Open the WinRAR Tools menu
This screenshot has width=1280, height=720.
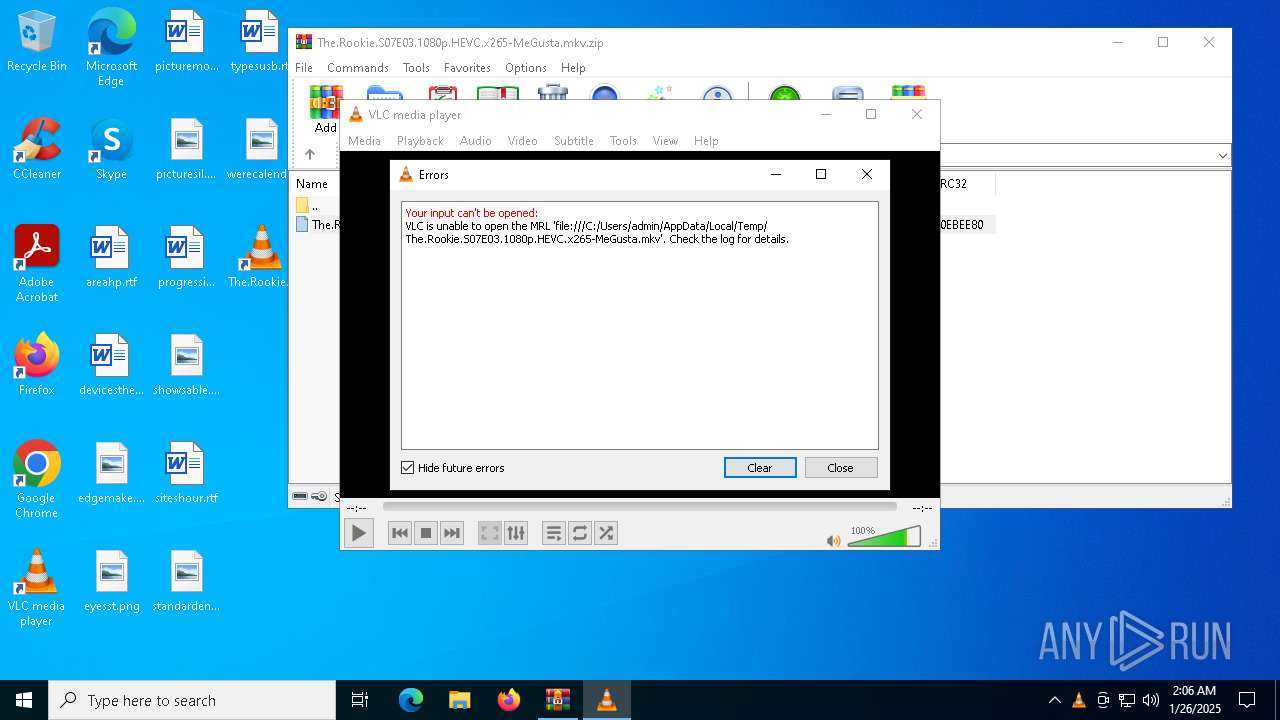pyautogui.click(x=416, y=68)
